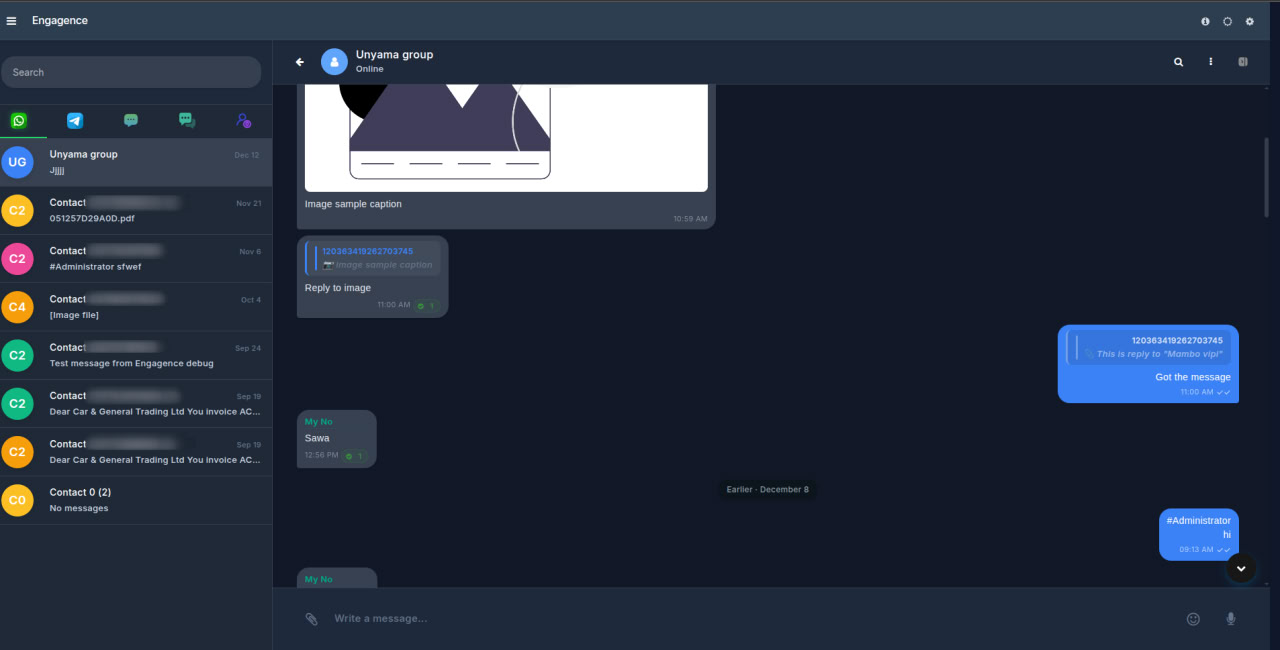Open application settings via the gear icon

[1249, 20]
